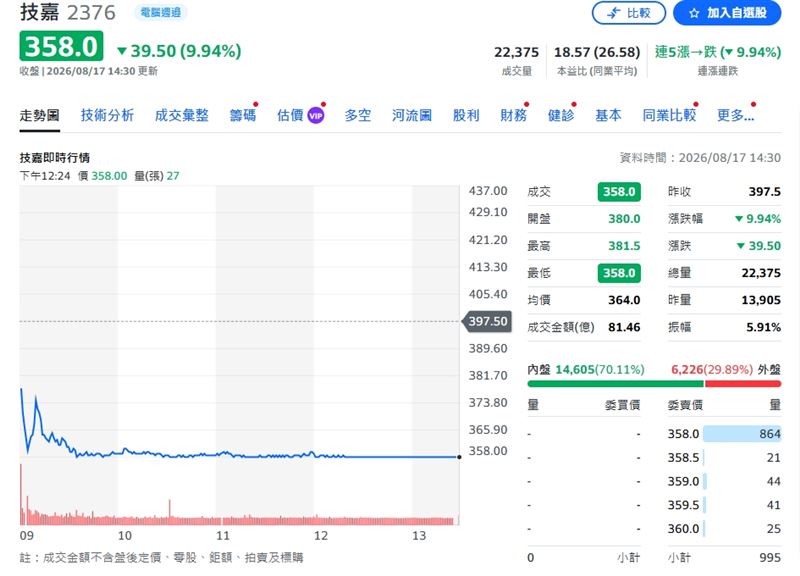The image size is (800, 576).
Task: Click the 397.50 previous close chart marker
Action: coord(486,321)
